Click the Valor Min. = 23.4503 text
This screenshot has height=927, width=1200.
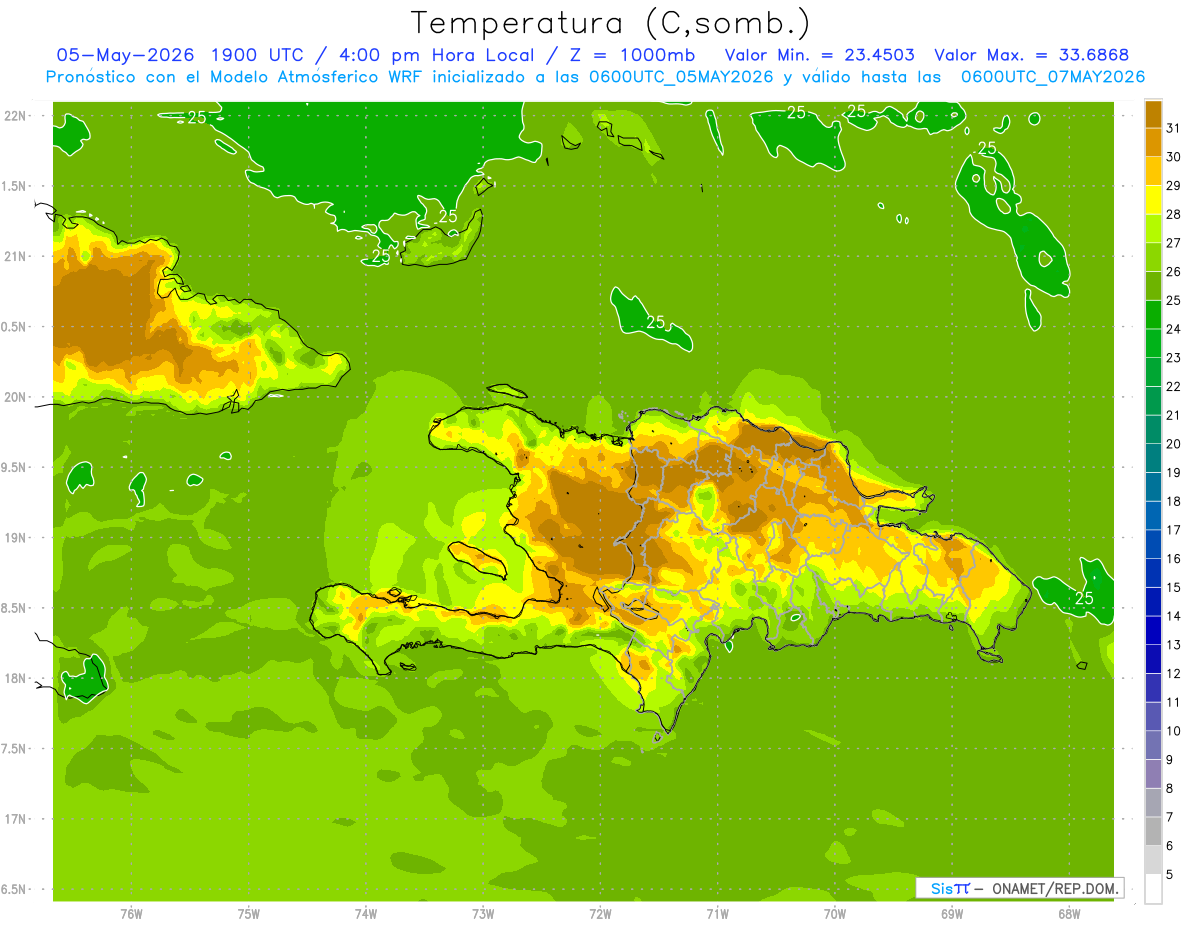coord(820,55)
